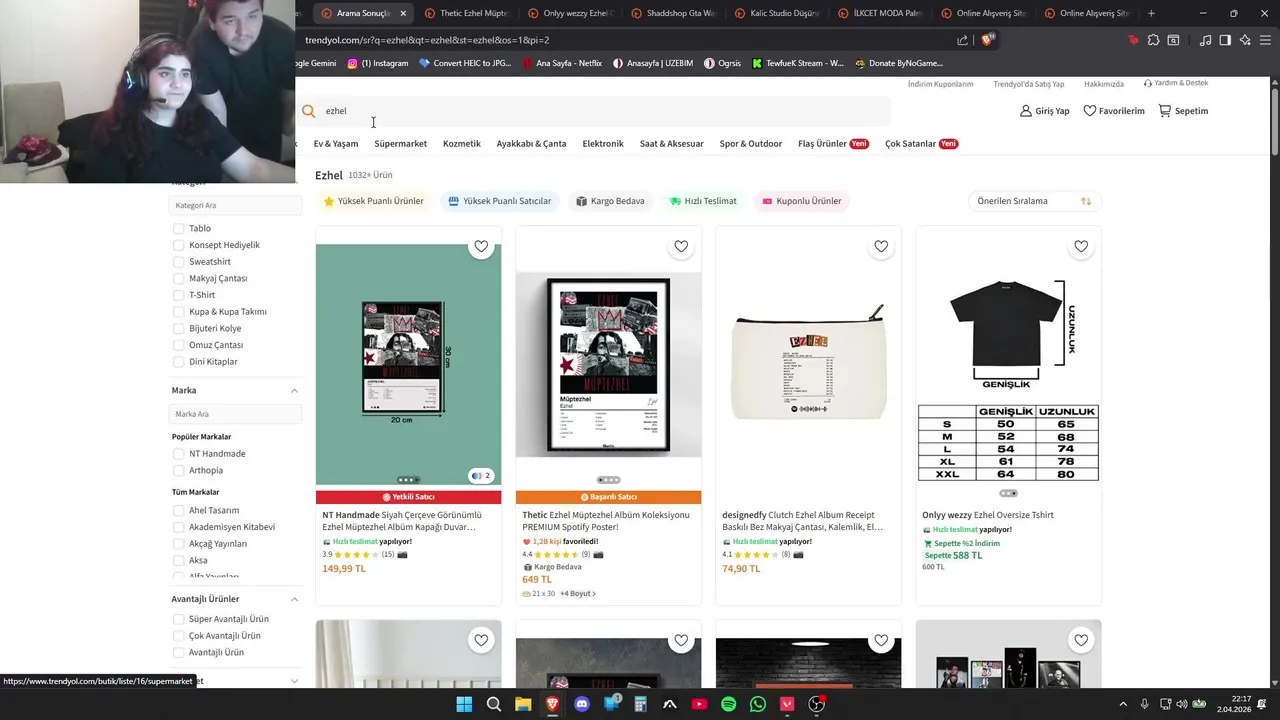Click the Instagram bookmark
The width and height of the screenshot is (1280, 720).
pyautogui.click(x=378, y=63)
